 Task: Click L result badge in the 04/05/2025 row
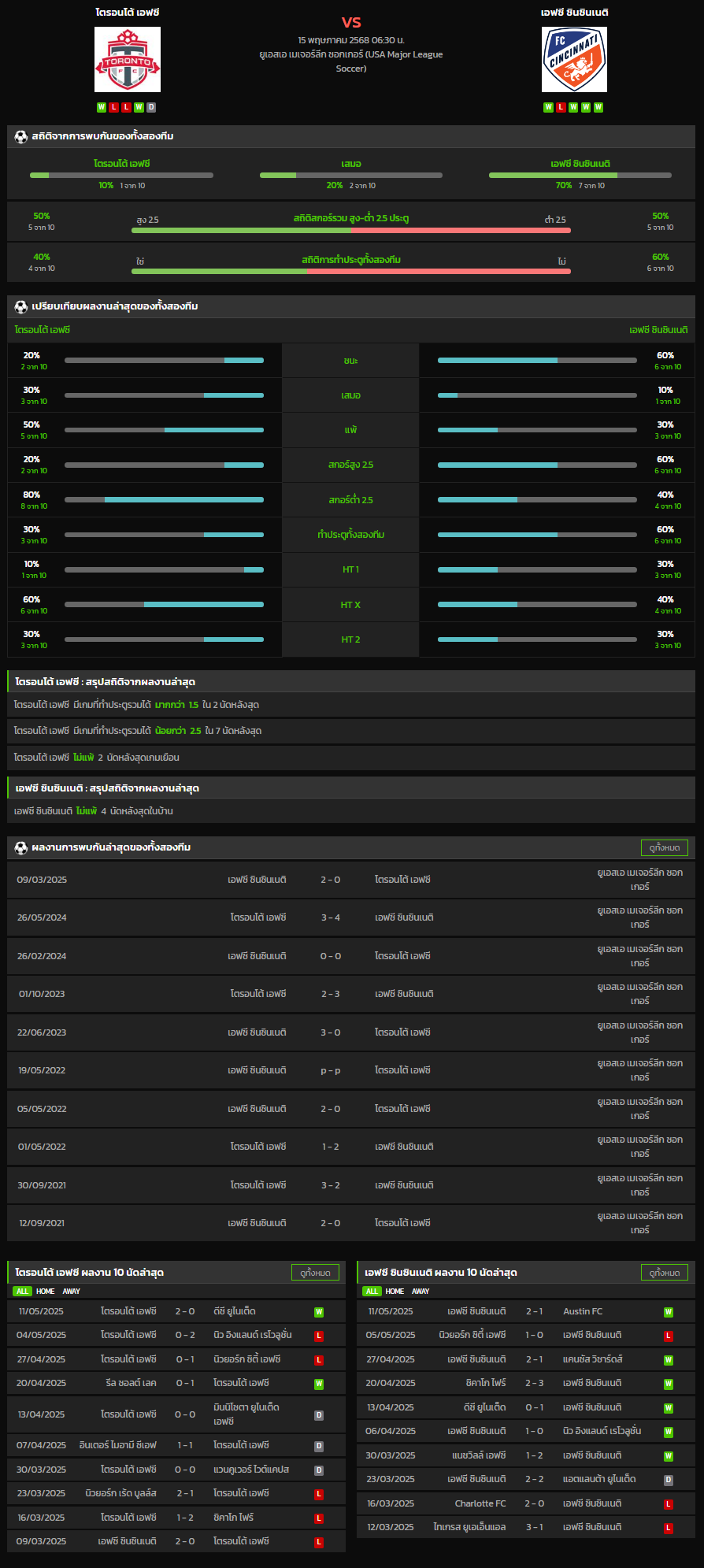(x=319, y=1336)
